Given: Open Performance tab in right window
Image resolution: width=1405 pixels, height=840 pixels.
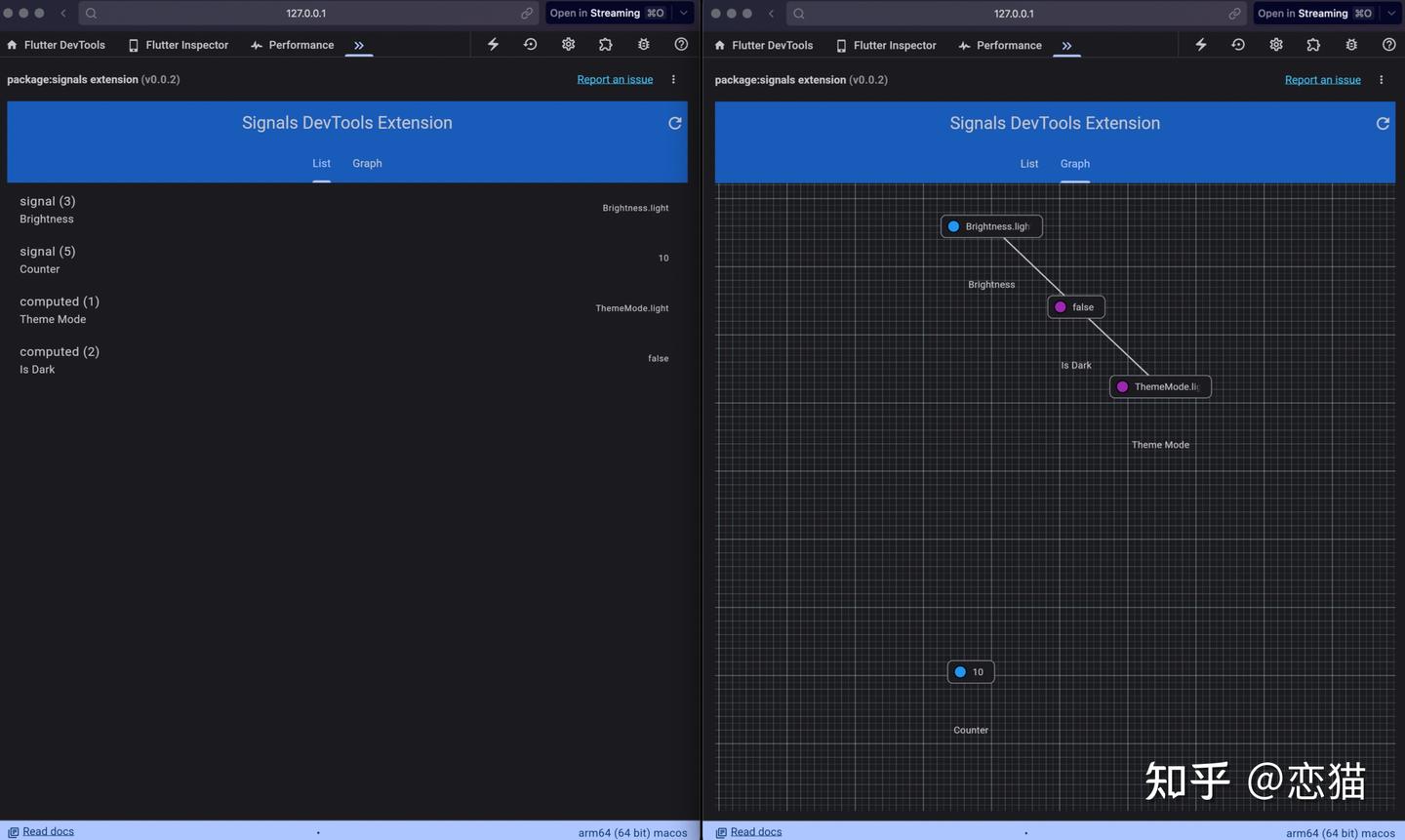Looking at the screenshot, I should 1000,46.
